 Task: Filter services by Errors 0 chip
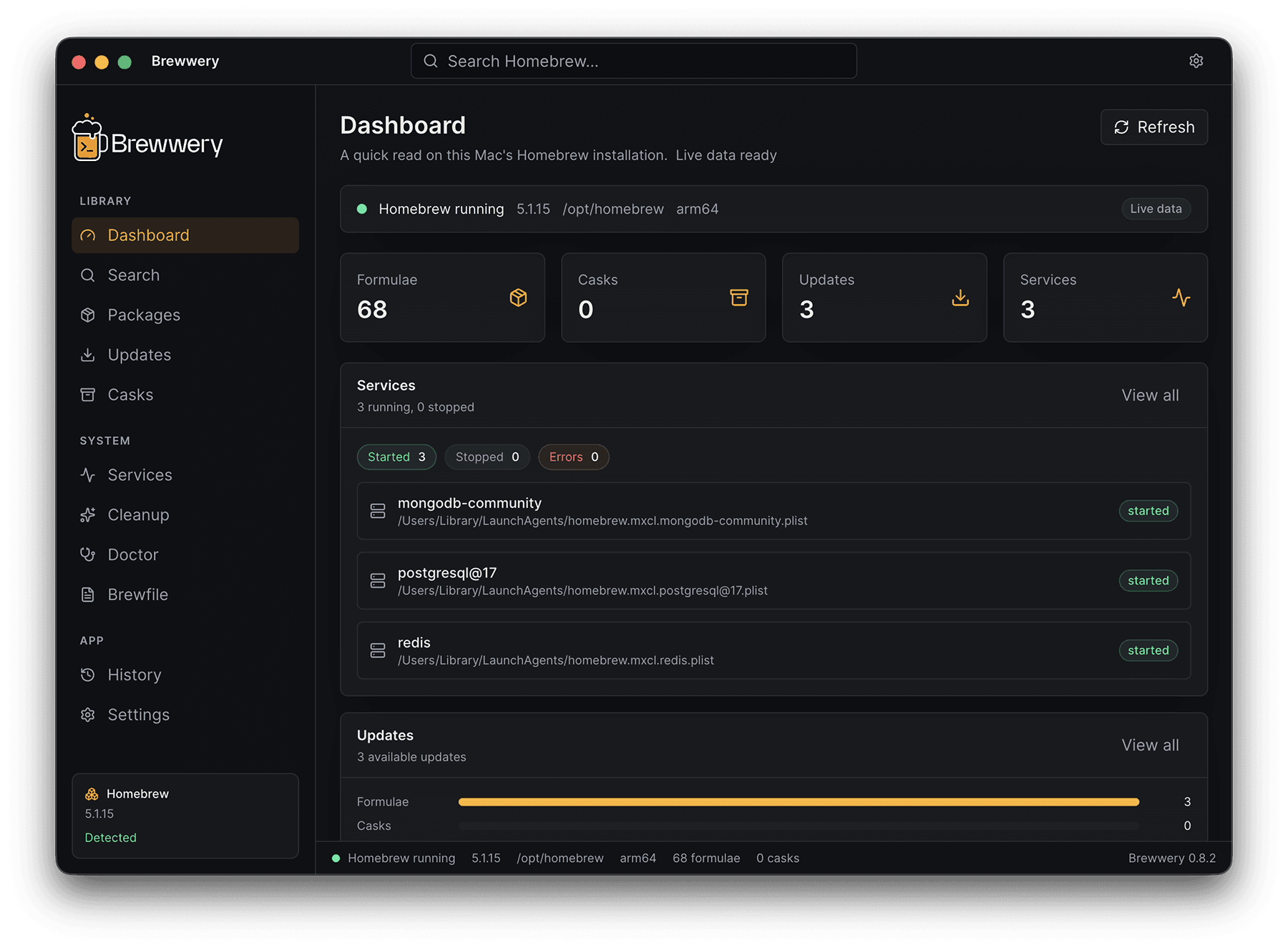point(573,457)
